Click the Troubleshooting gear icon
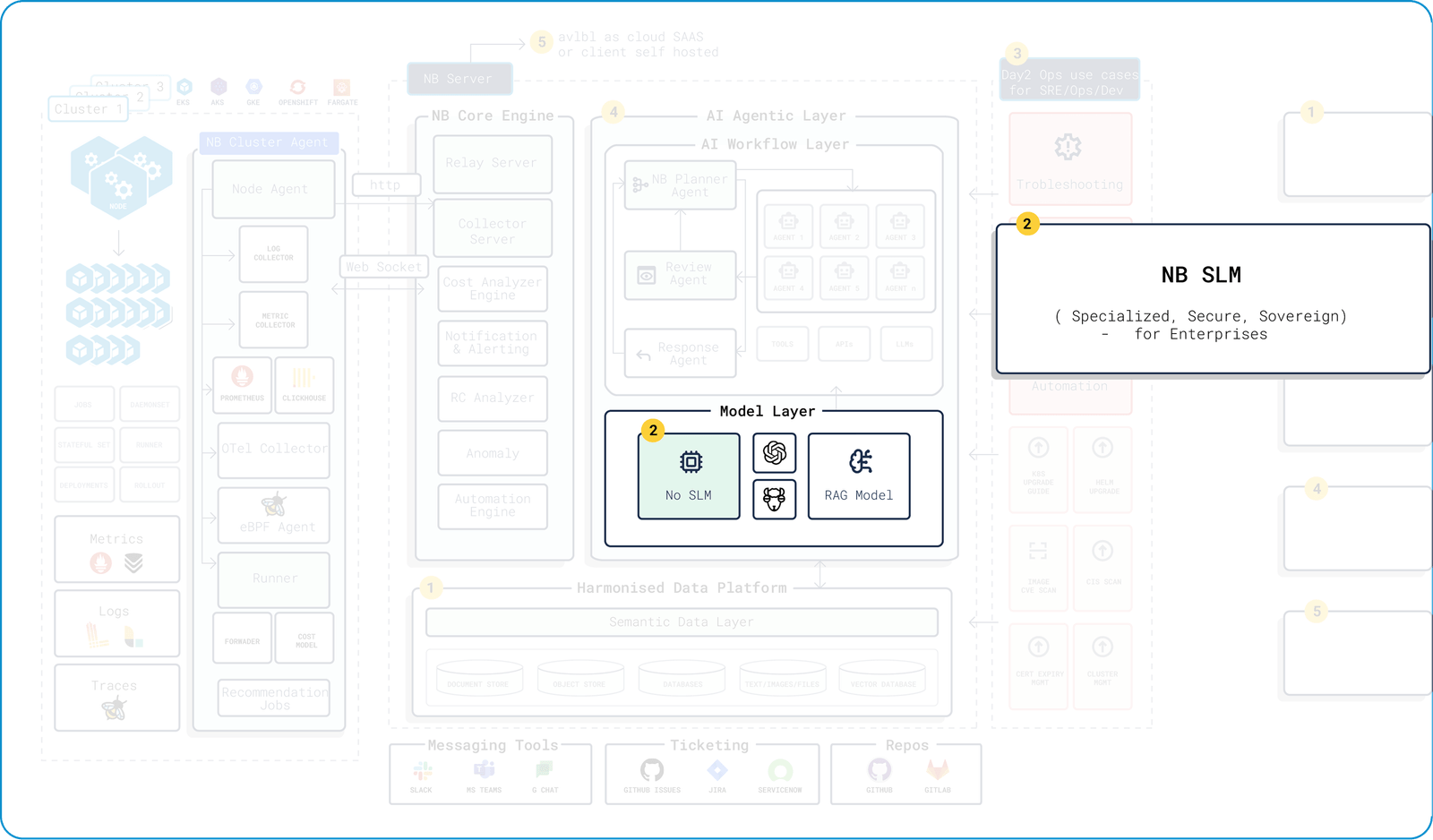The image size is (1433, 840). pyautogui.click(x=1068, y=147)
